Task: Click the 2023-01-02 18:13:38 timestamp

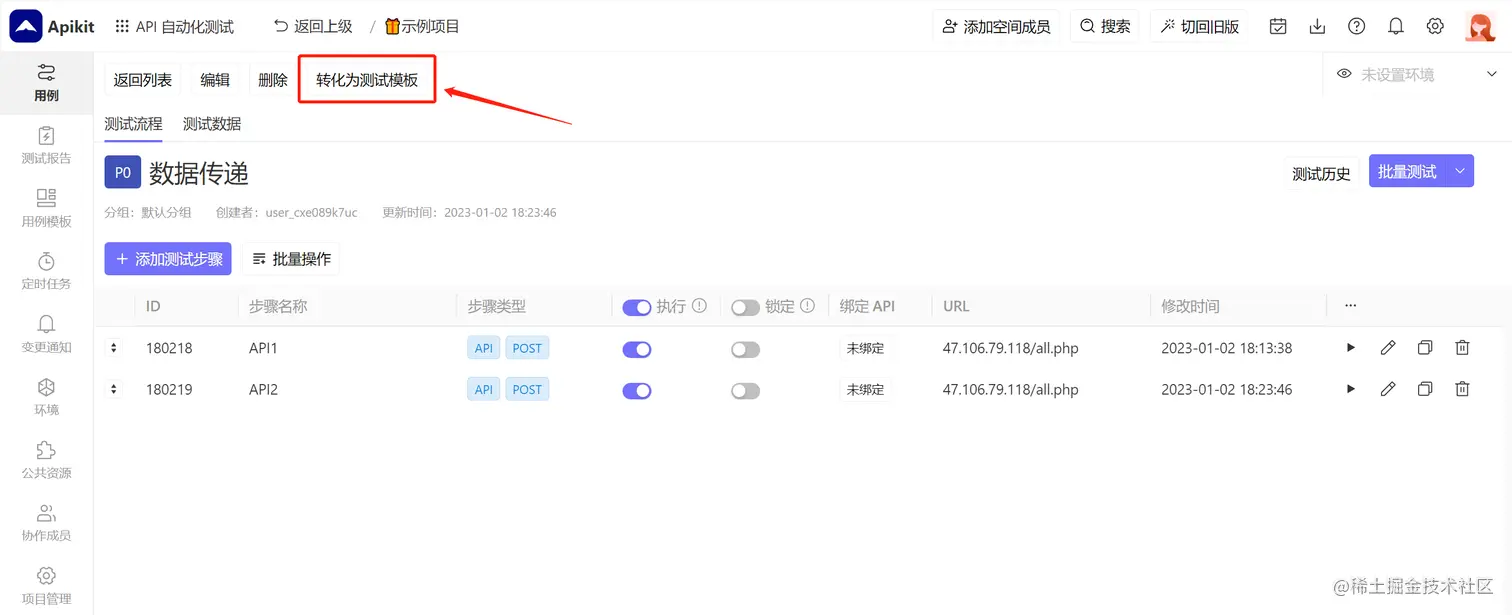Action: (x=1227, y=348)
